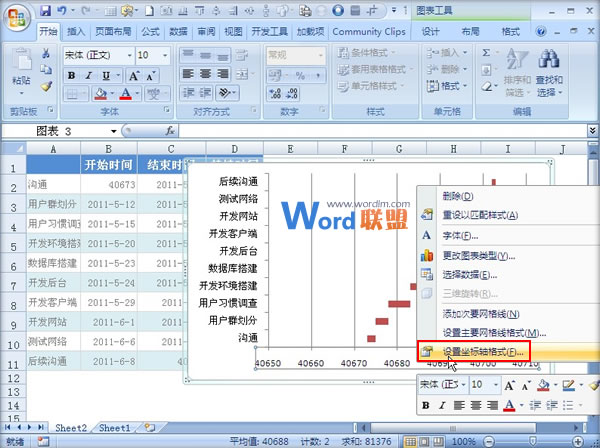
Task: Open font size dropdown showing 10
Action: [165, 55]
